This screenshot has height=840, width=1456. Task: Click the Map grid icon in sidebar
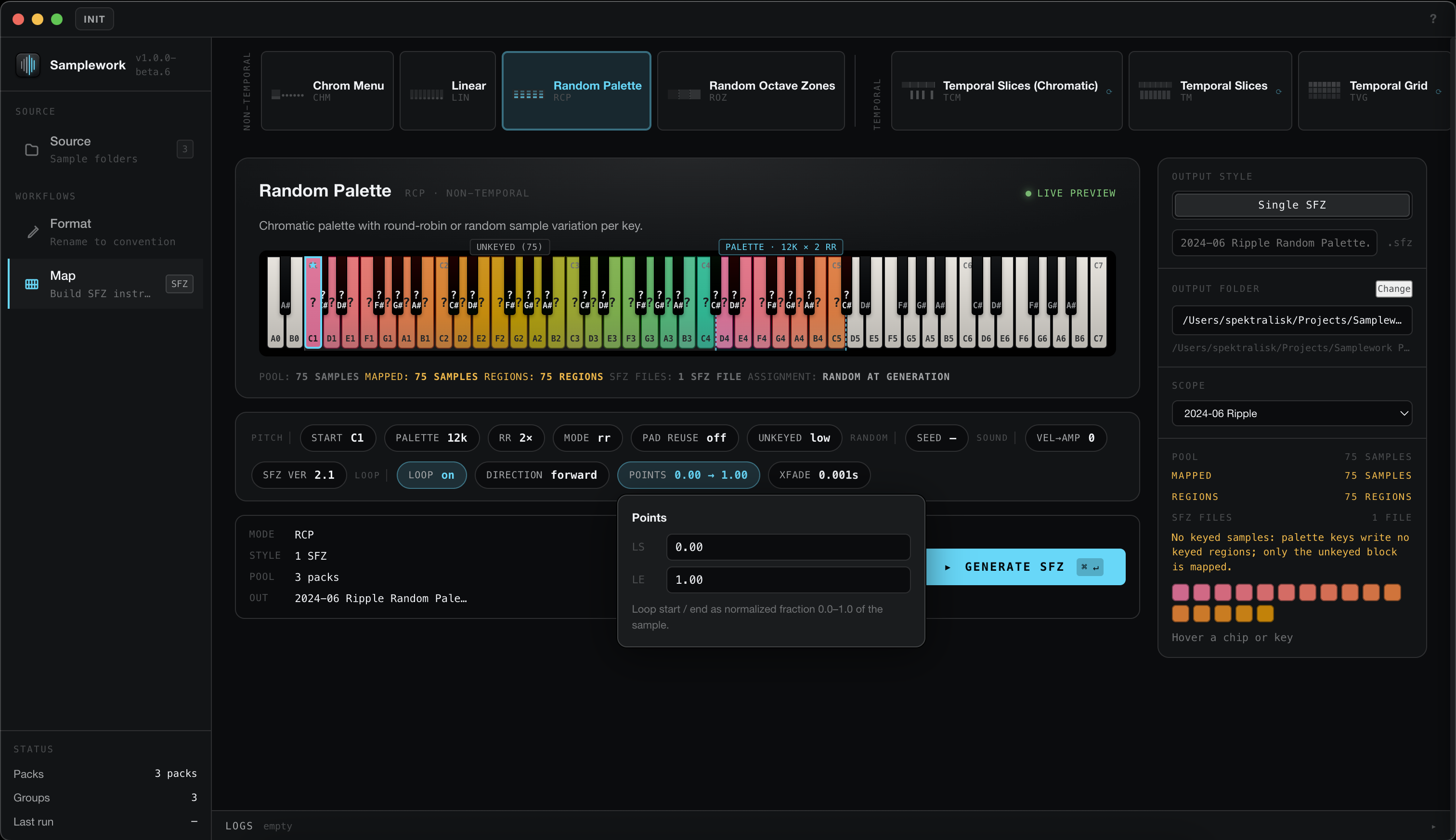(x=32, y=284)
